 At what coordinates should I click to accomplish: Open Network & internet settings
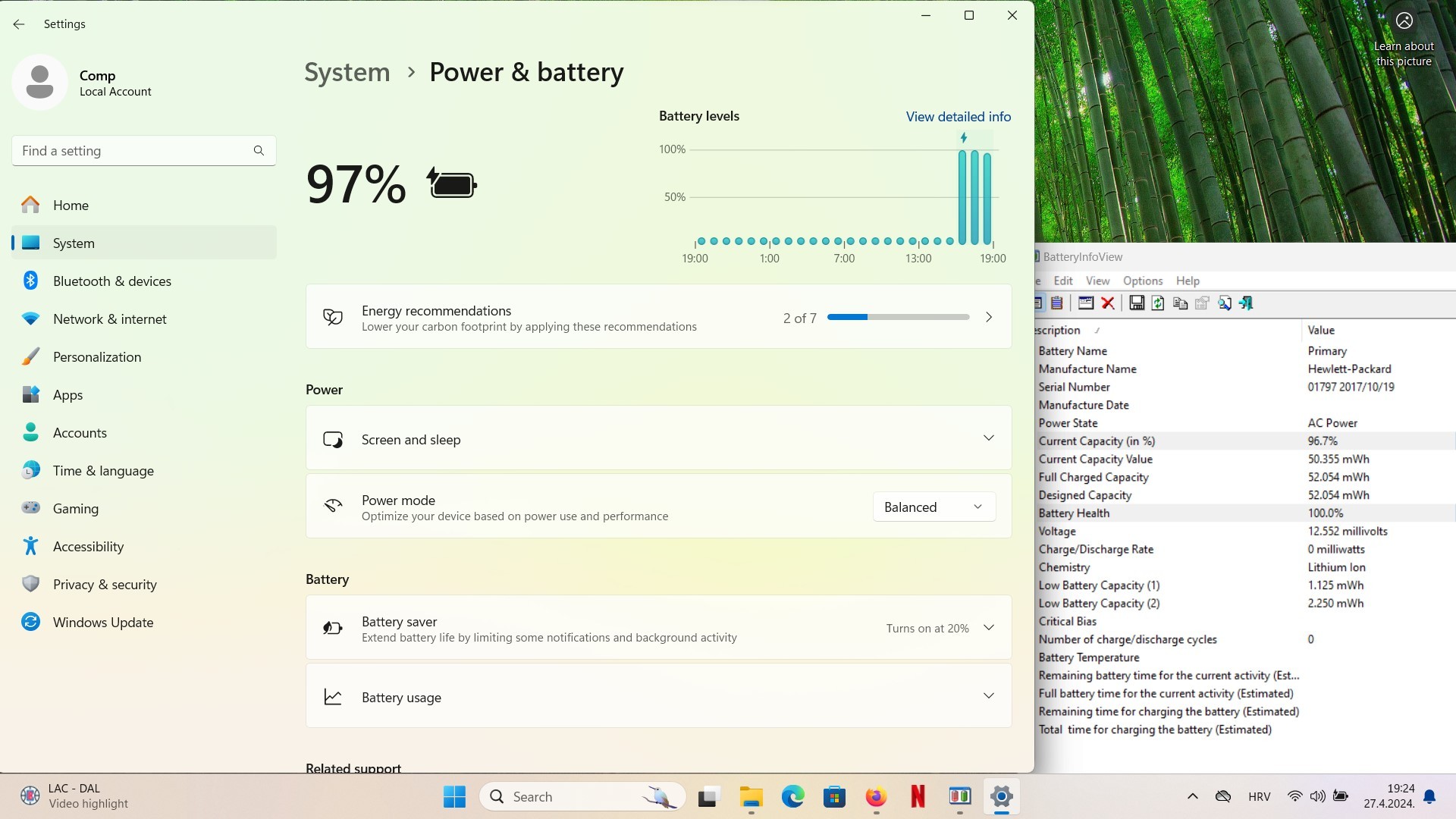point(144,318)
